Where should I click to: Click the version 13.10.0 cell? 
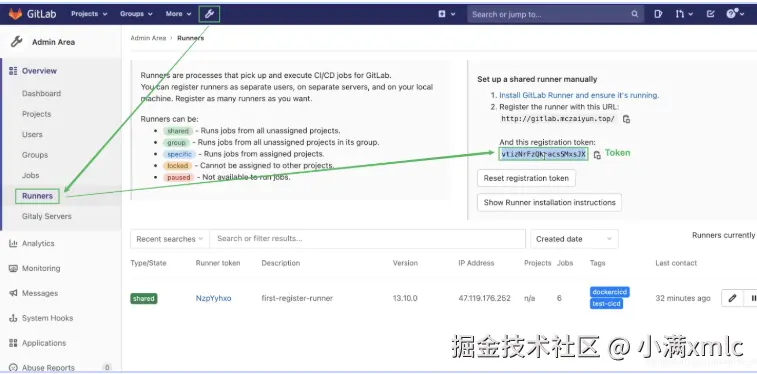pos(405,298)
